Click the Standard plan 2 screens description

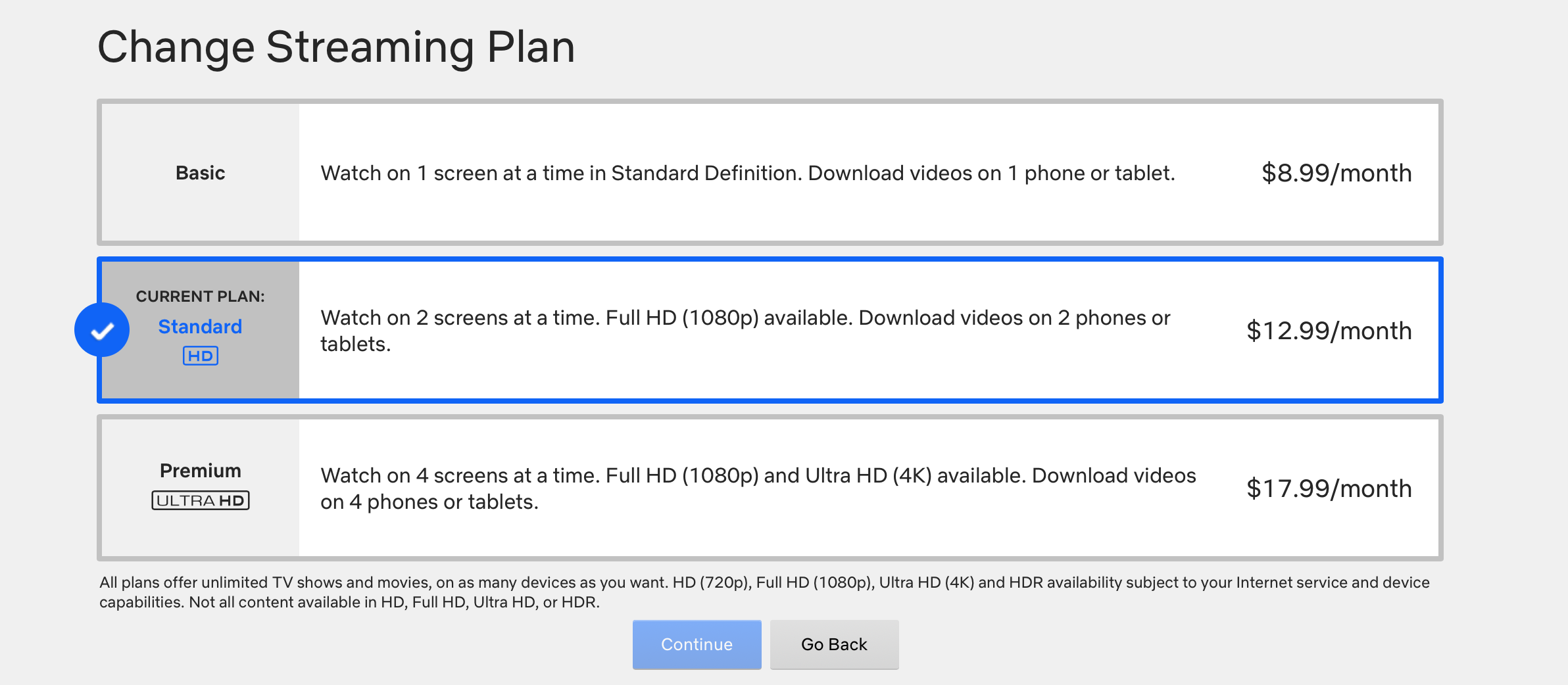746,331
